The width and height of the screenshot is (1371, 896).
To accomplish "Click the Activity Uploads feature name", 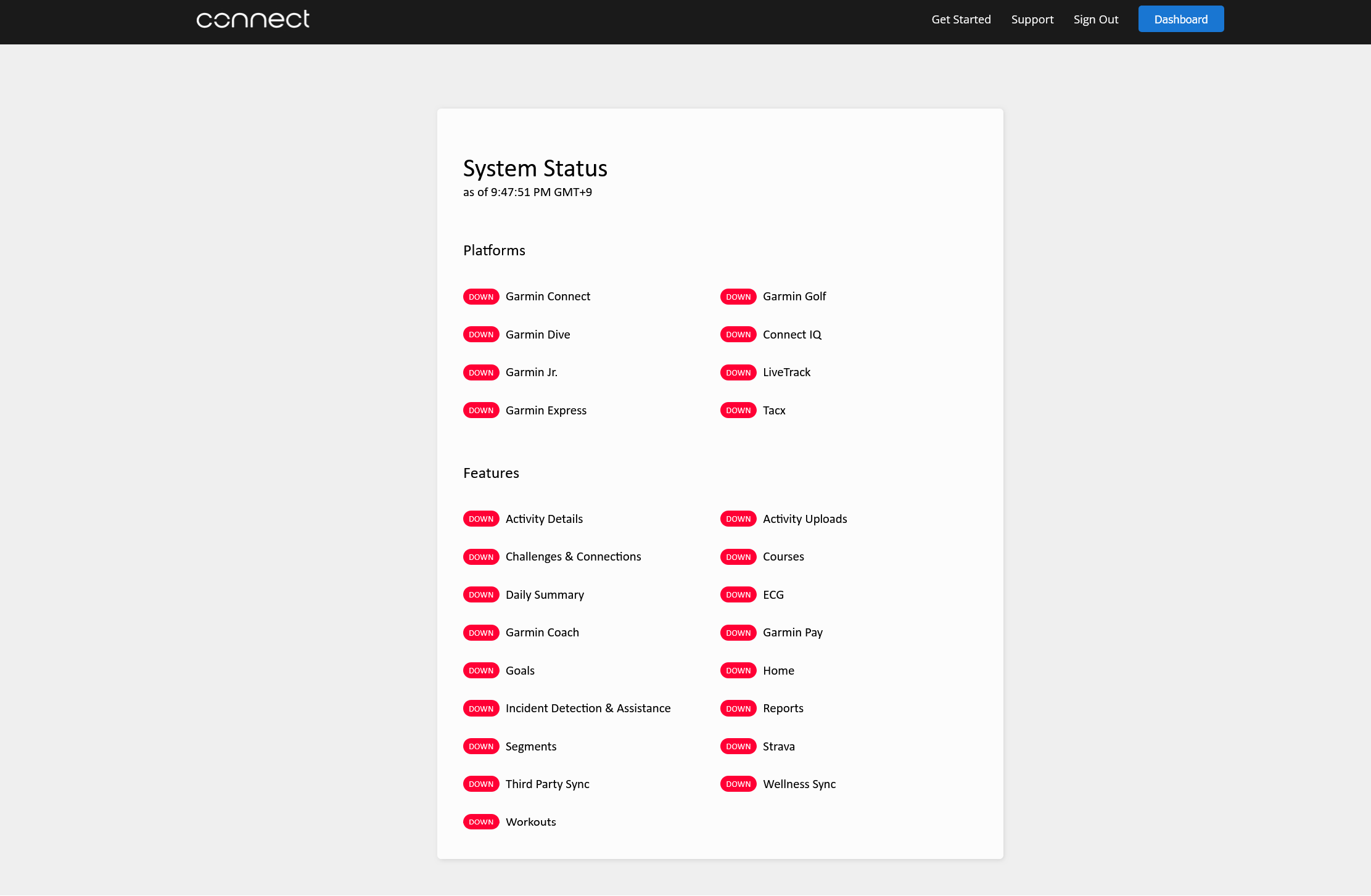I will (805, 519).
